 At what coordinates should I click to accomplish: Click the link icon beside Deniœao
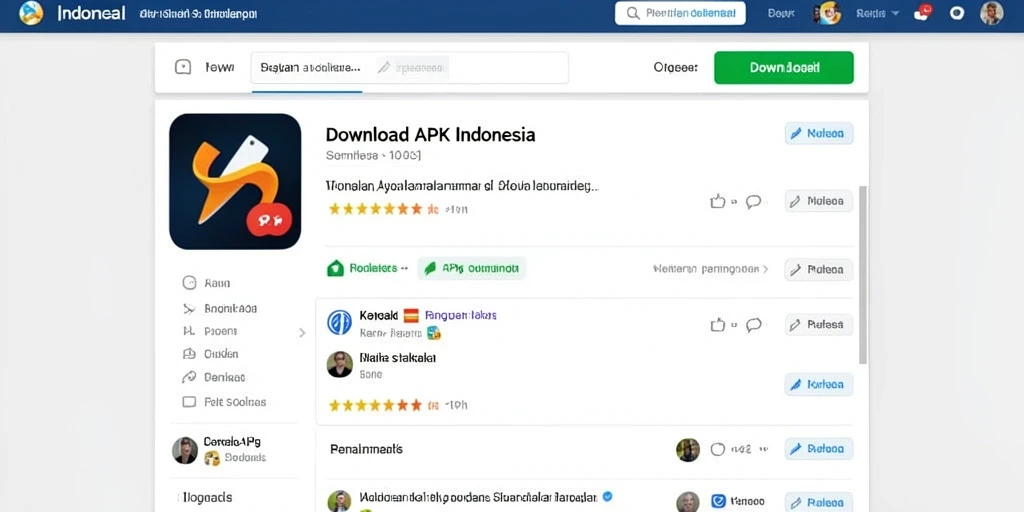(x=189, y=377)
